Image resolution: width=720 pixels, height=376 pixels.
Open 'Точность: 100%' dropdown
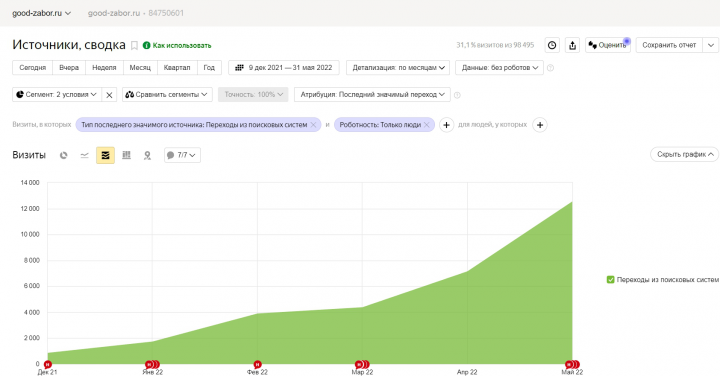253,95
